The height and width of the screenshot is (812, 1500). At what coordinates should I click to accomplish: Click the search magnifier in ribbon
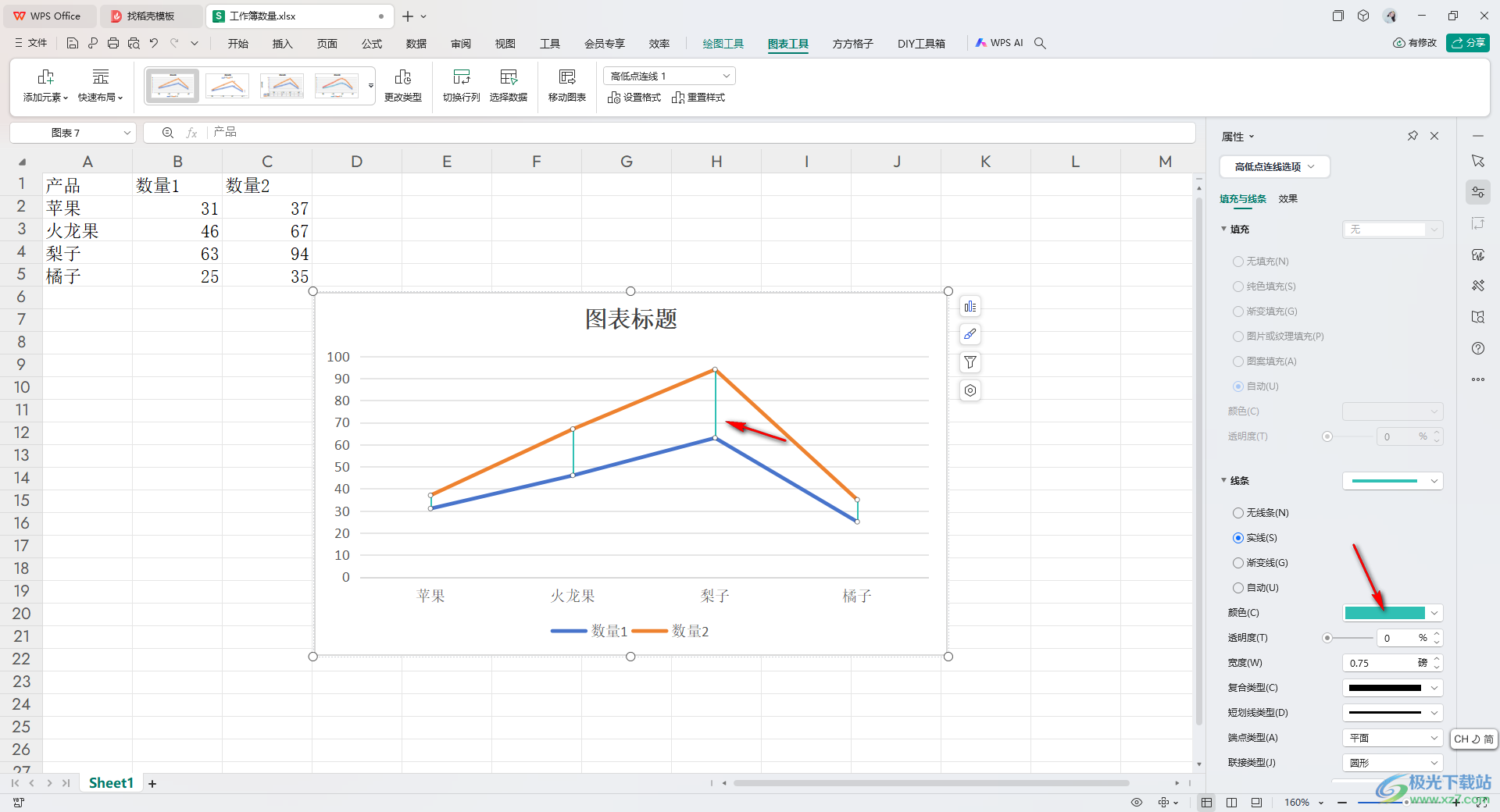tap(1040, 44)
